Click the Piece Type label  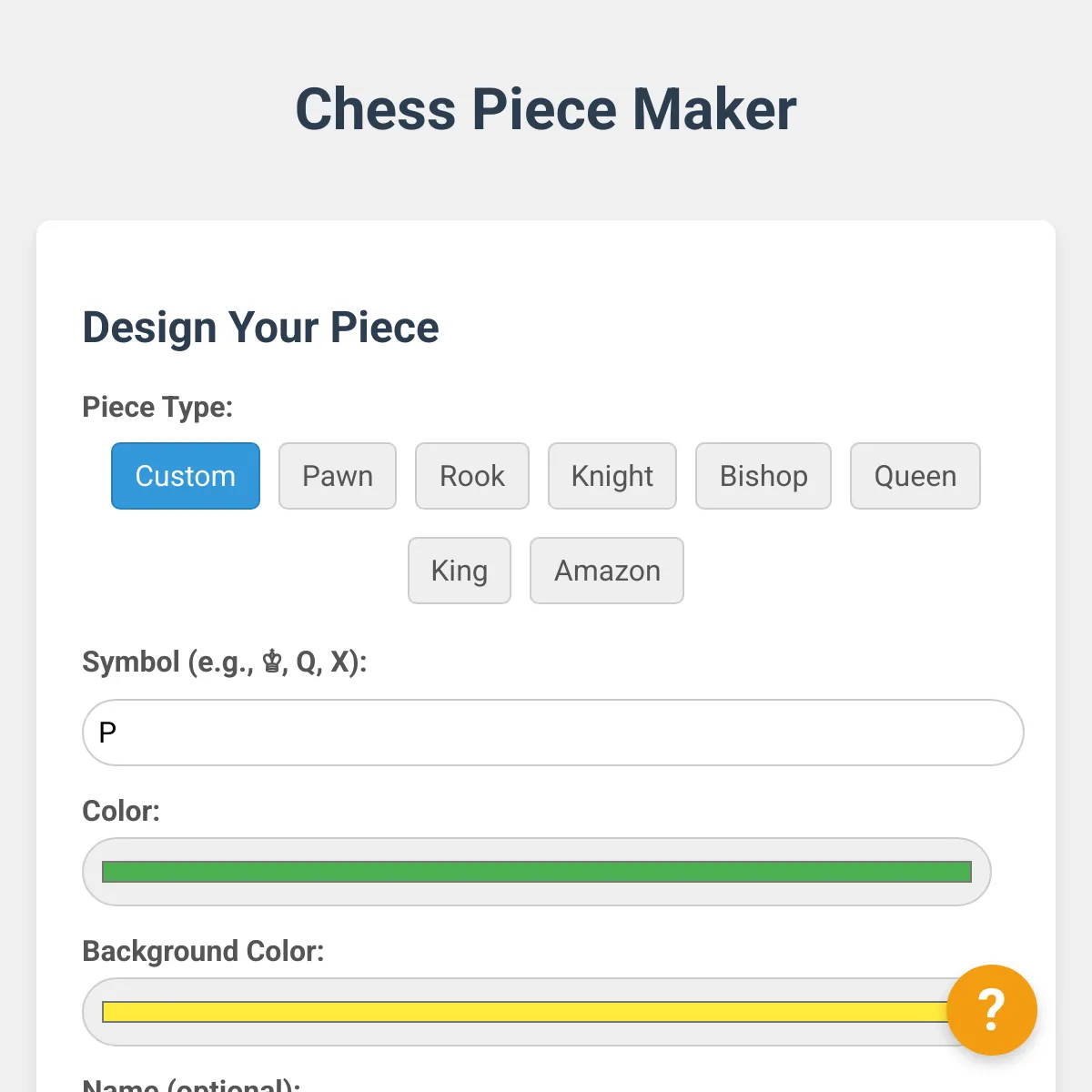(x=157, y=407)
